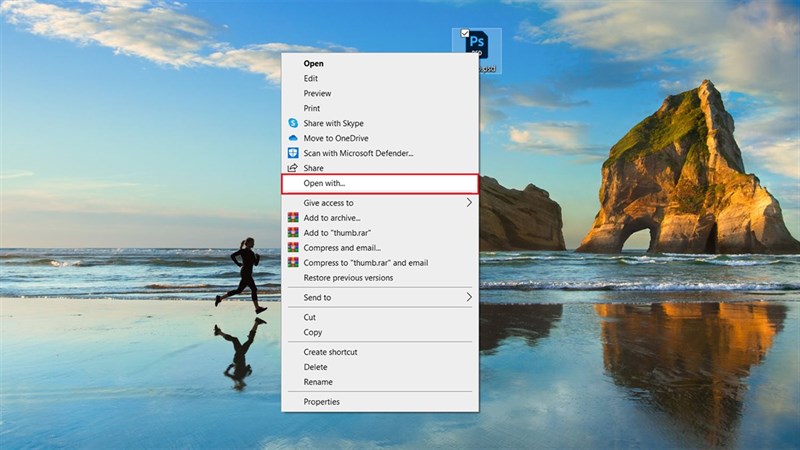Expand the Send to submenu arrow

click(469, 297)
